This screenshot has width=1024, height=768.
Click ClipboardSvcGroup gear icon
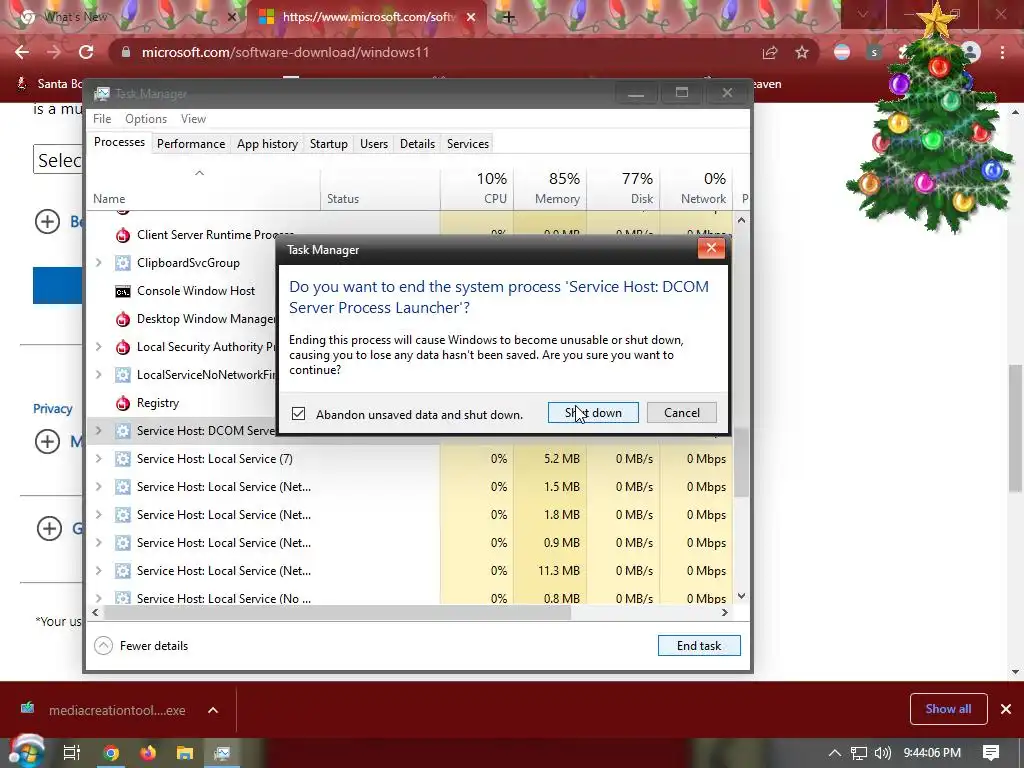(123, 263)
